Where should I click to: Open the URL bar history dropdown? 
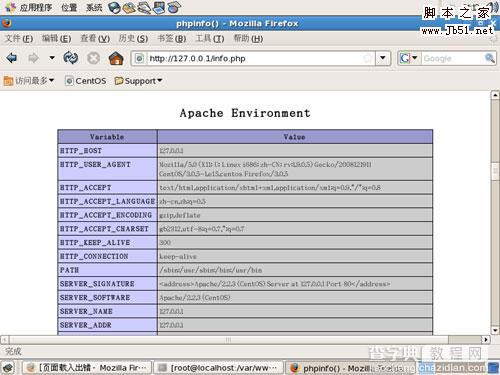pyautogui.click(x=383, y=59)
